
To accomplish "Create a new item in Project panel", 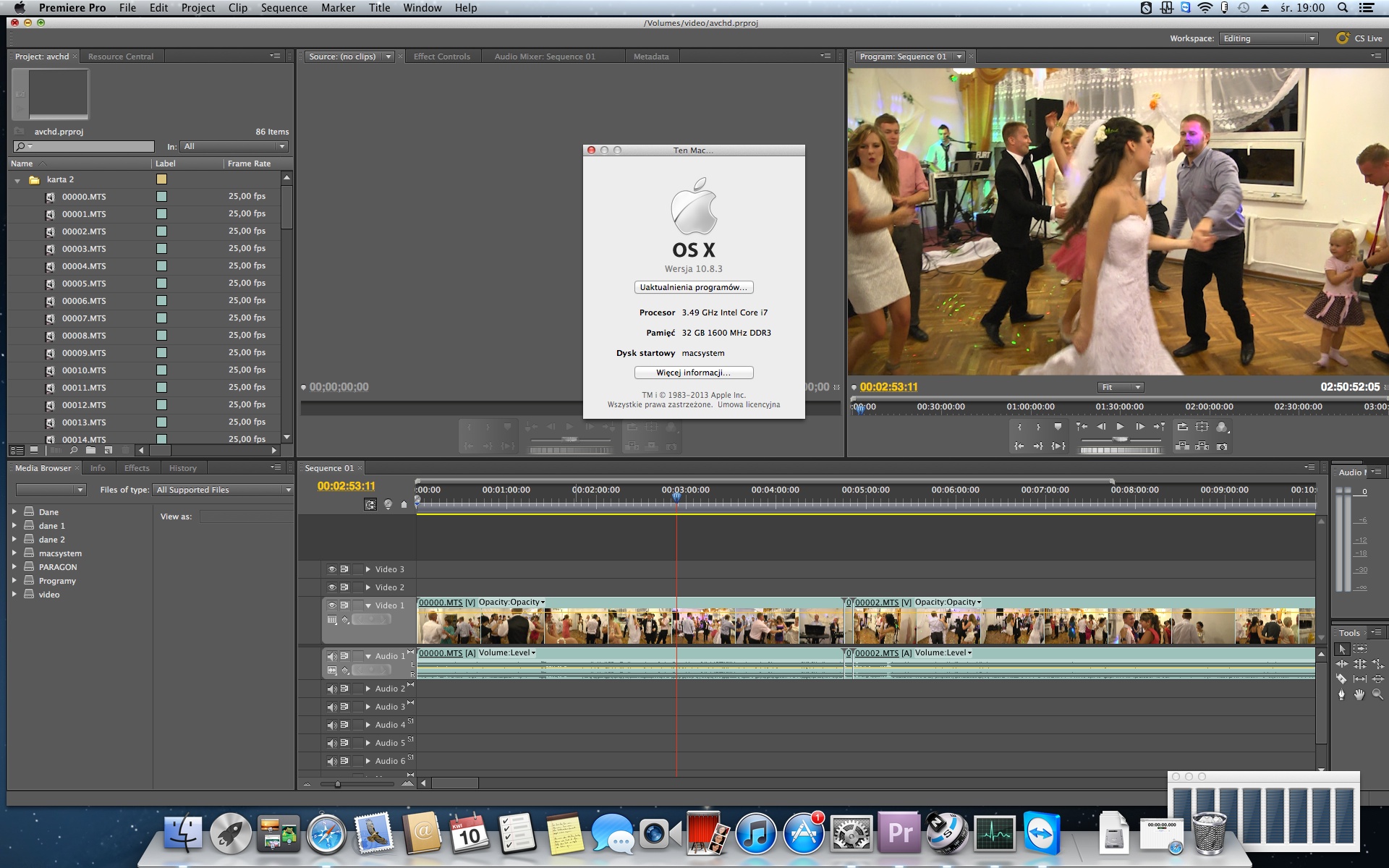I will (x=108, y=450).
